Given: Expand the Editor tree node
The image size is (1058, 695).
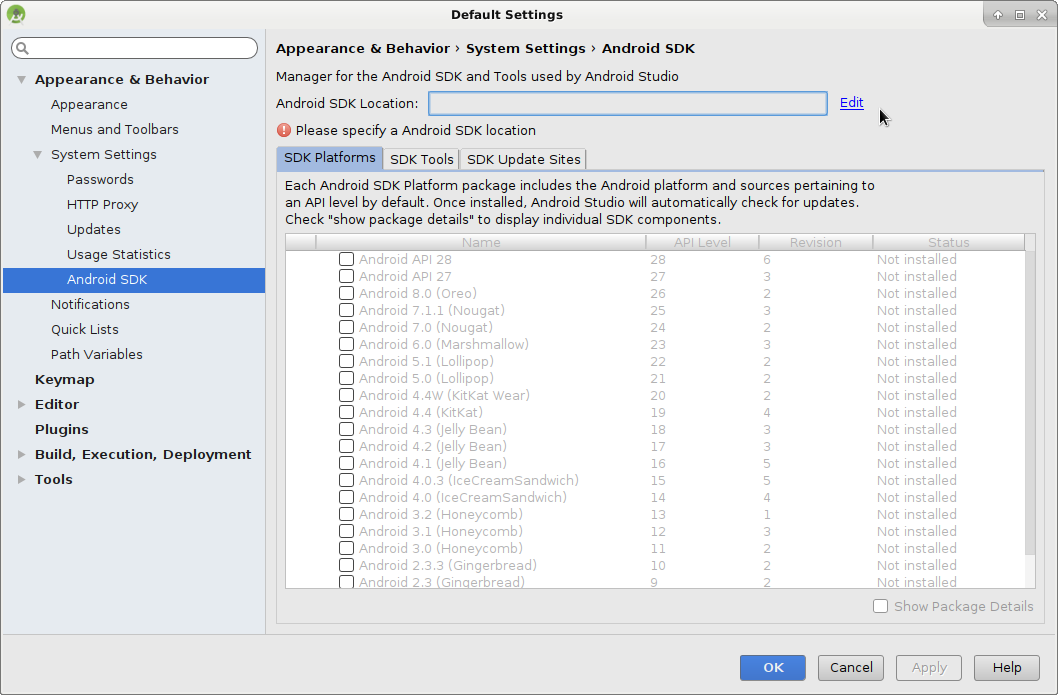Looking at the screenshot, I should [22, 405].
